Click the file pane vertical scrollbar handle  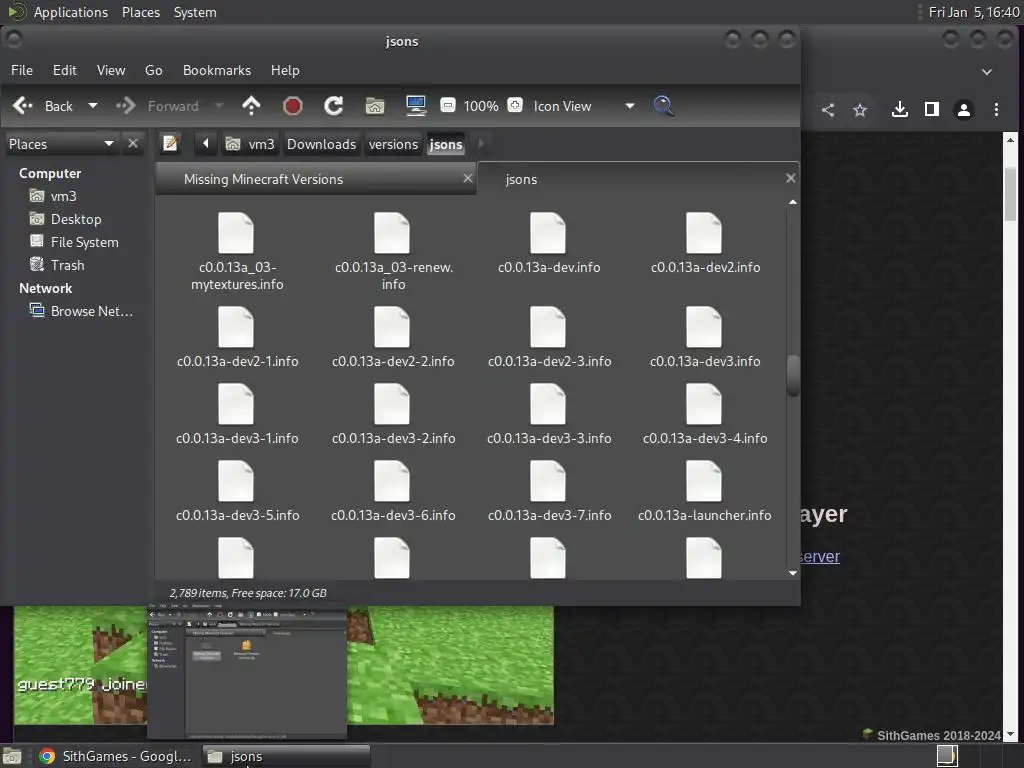point(793,376)
